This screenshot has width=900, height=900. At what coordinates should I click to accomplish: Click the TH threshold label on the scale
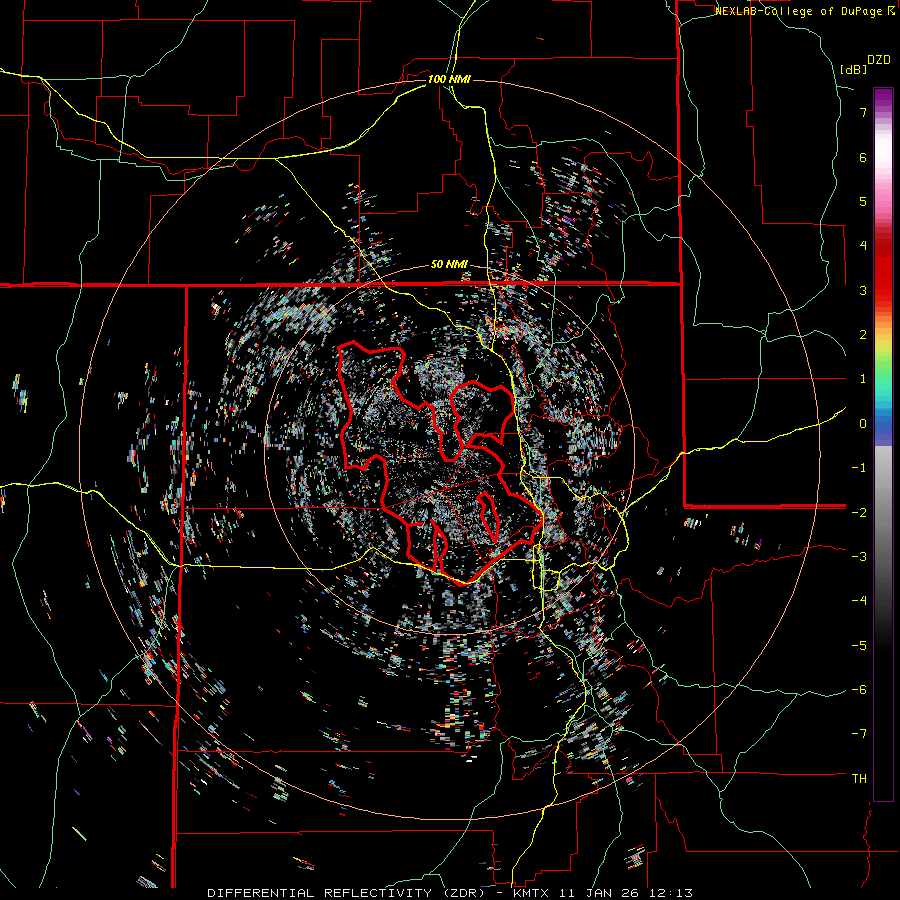[x=859, y=779]
